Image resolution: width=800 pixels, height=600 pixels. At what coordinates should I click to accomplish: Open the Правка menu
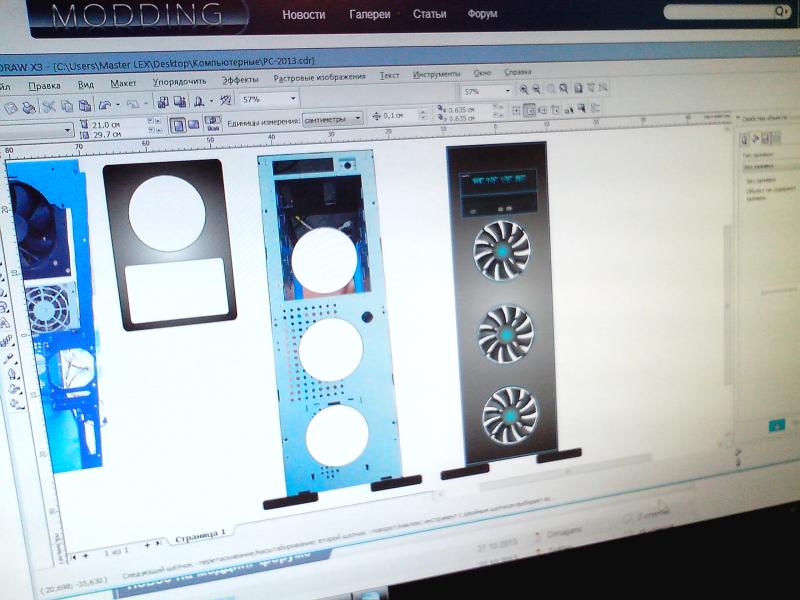[44, 86]
